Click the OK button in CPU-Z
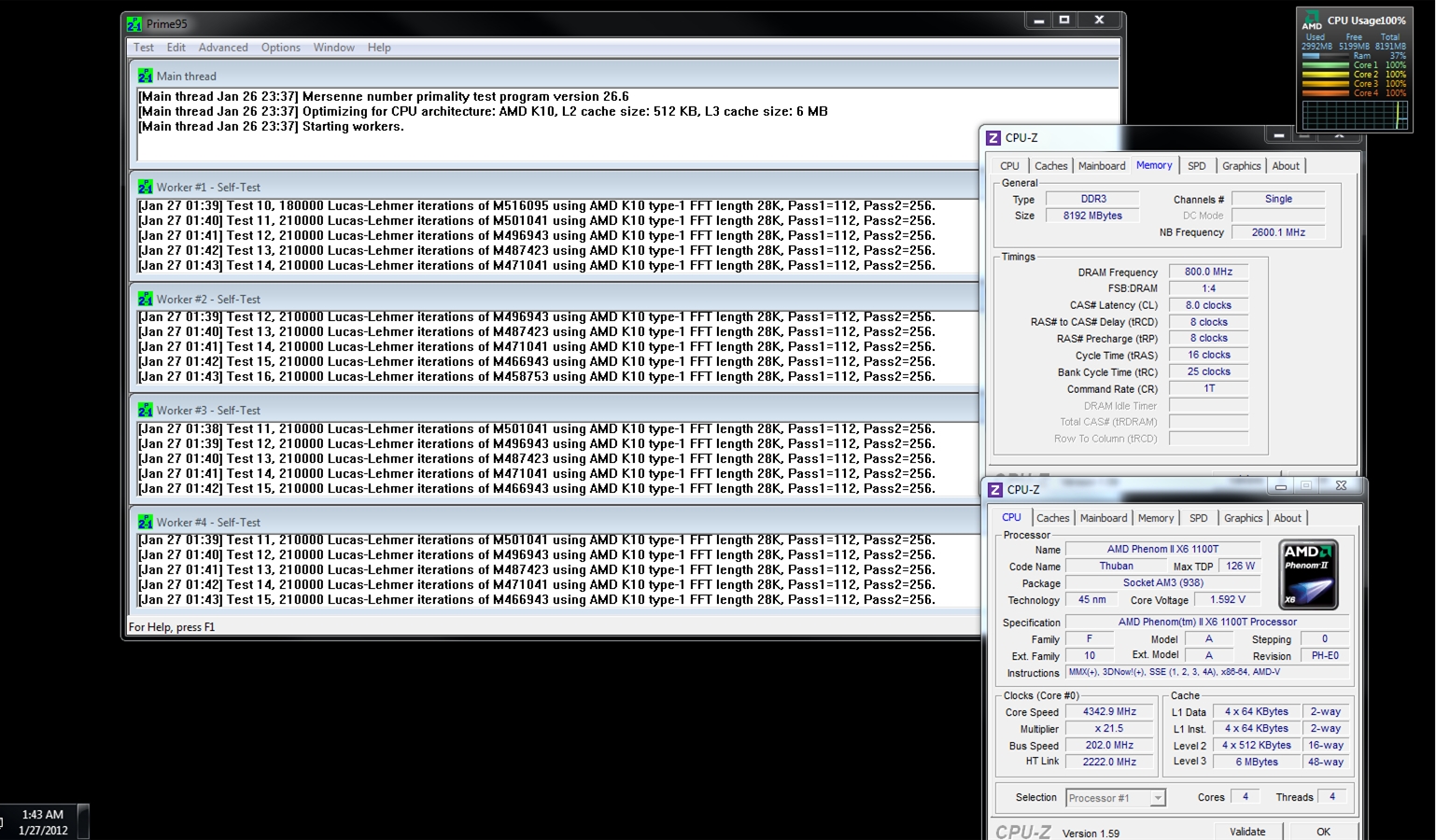The width and height of the screenshot is (1436, 840). click(x=1323, y=832)
